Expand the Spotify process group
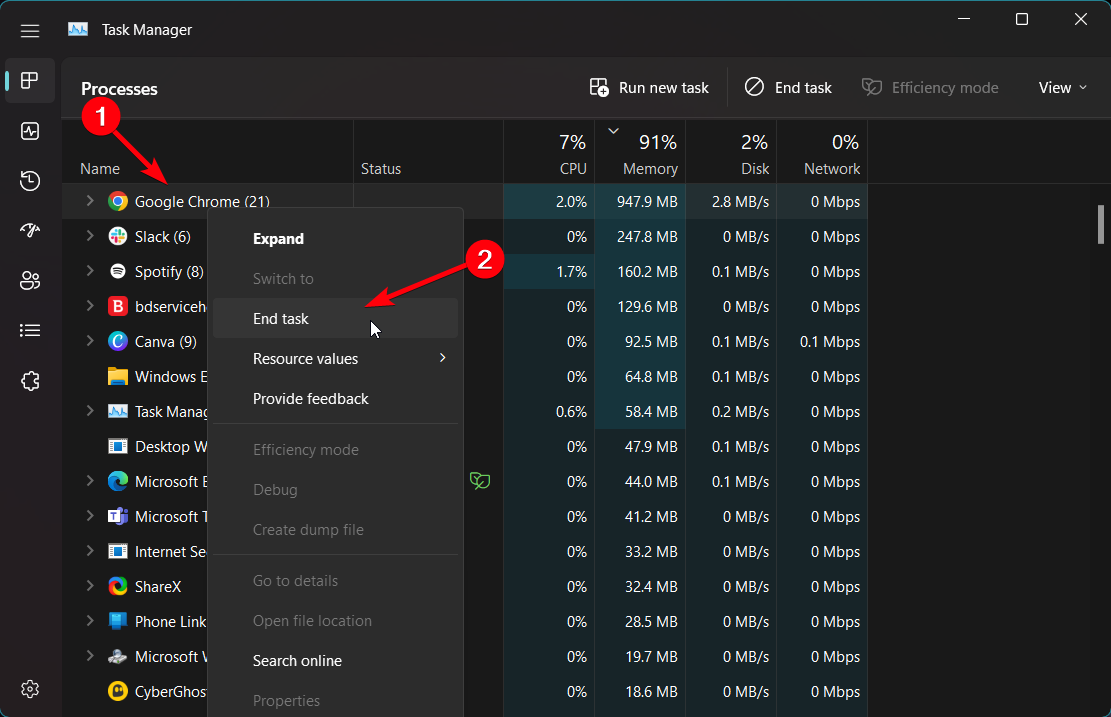Viewport: 1111px width, 717px height. (x=89, y=271)
